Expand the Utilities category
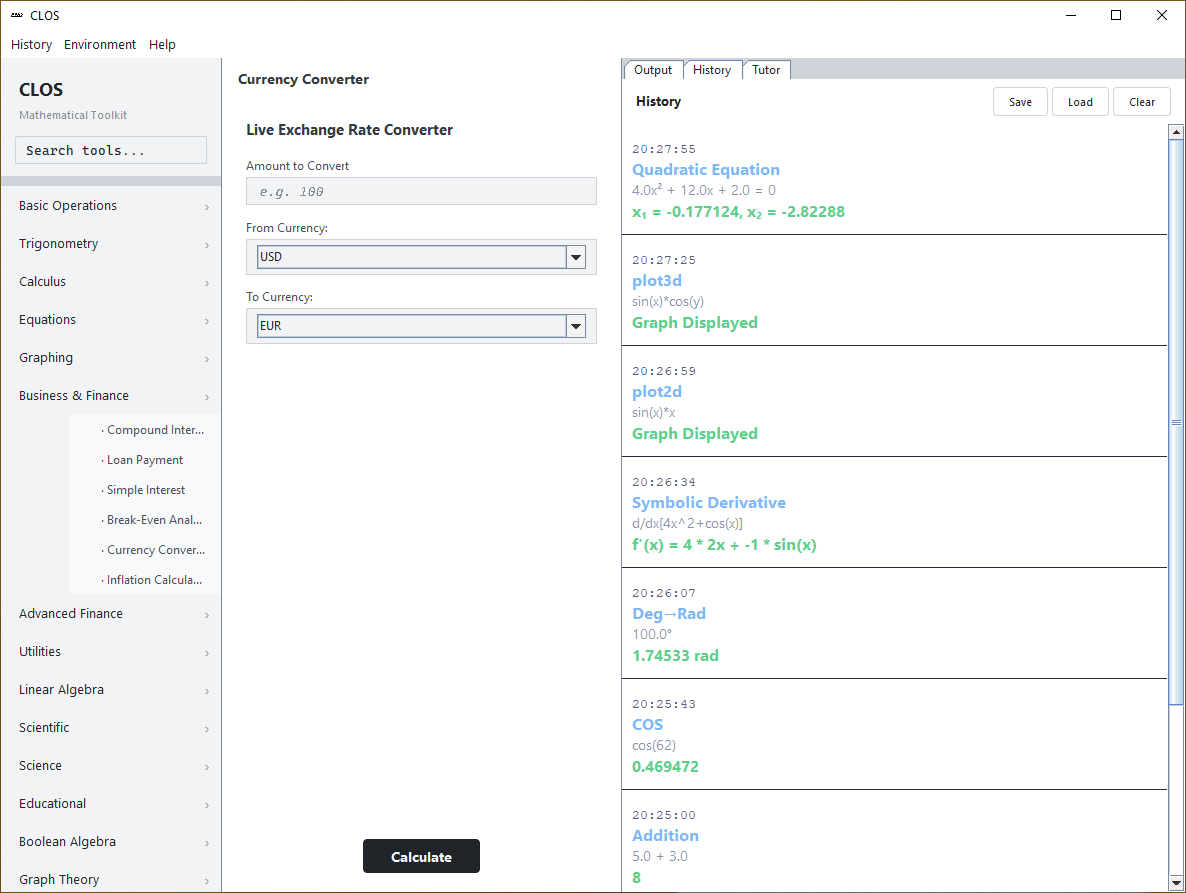 click(x=111, y=651)
